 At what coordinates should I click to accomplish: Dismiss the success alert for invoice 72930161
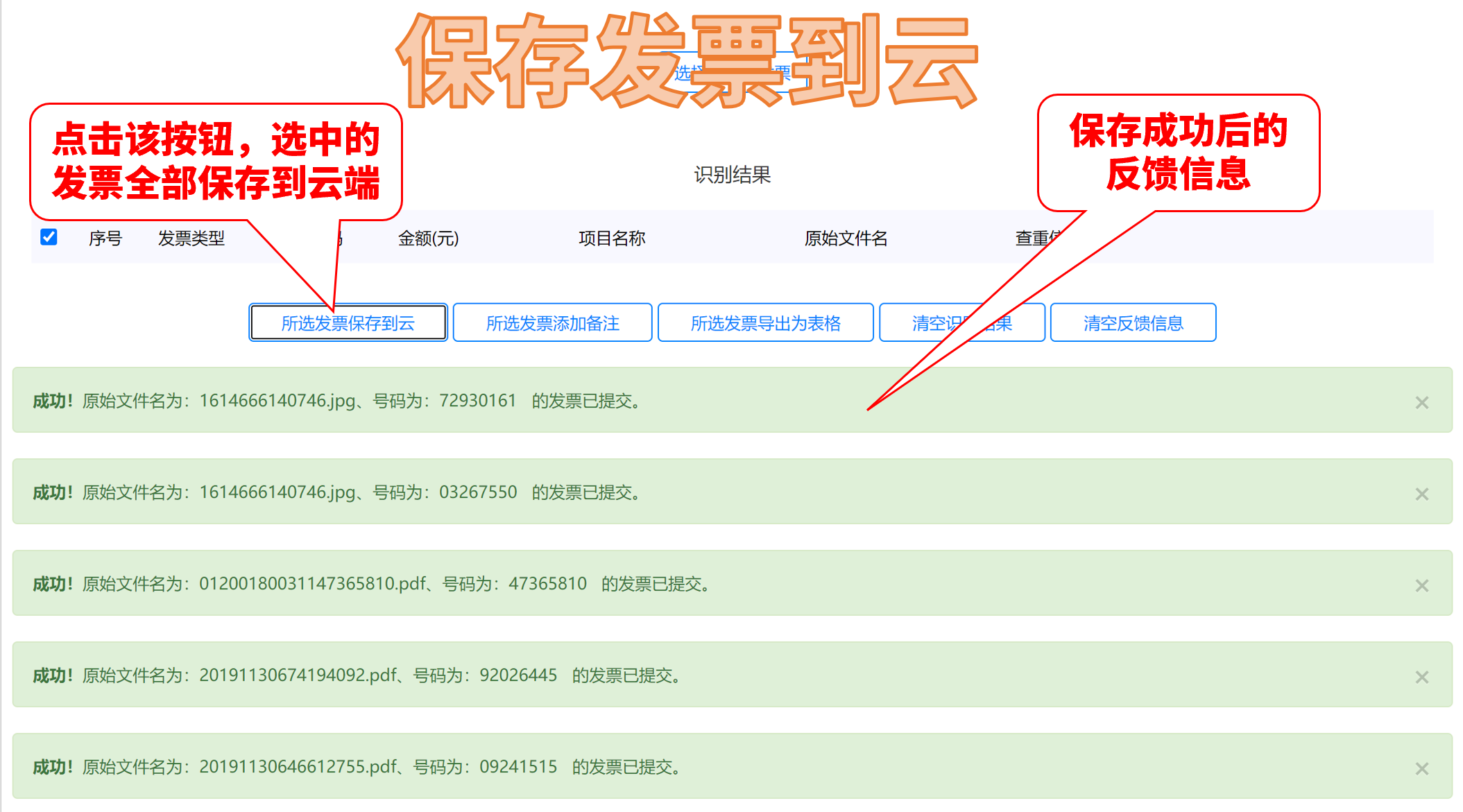pyautogui.click(x=1421, y=402)
